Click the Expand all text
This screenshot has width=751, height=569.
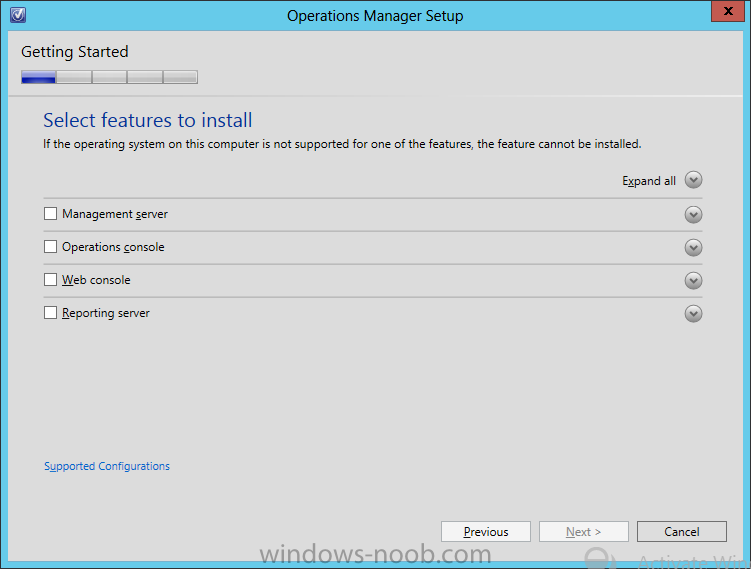(x=649, y=181)
